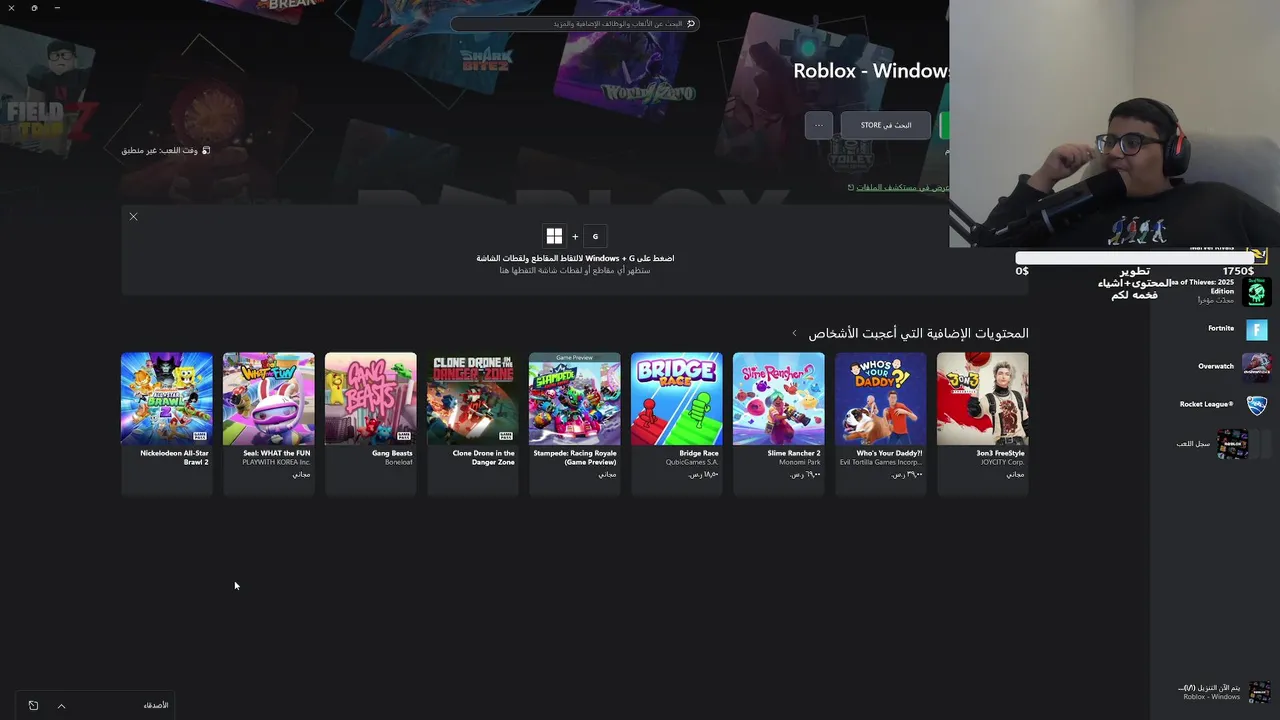The width and height of the screenshot is (1280, 720).
Task: Click the Bridge Race title text
Action: coord(699,453)
